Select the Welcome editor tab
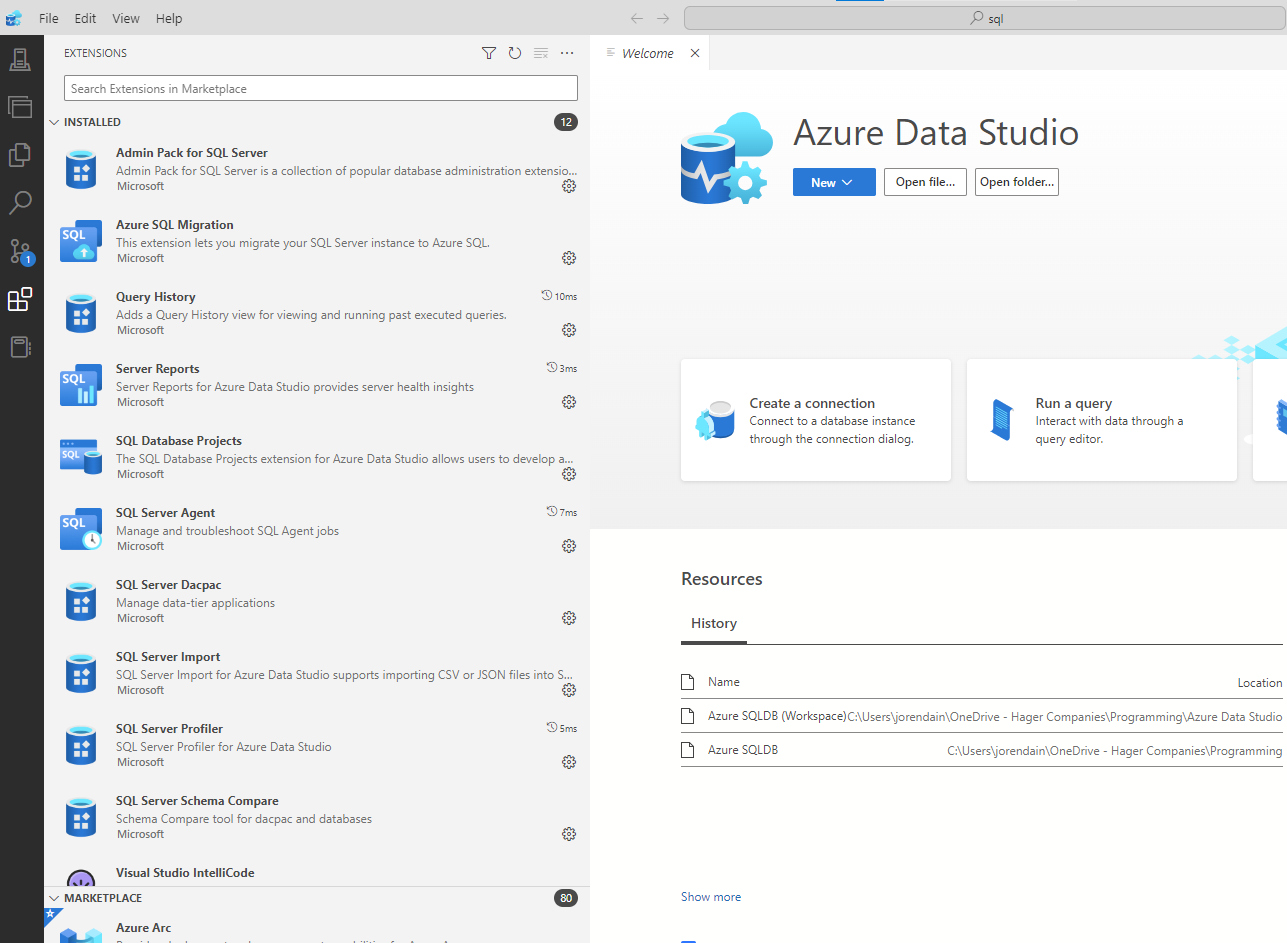 pos(647,53)
